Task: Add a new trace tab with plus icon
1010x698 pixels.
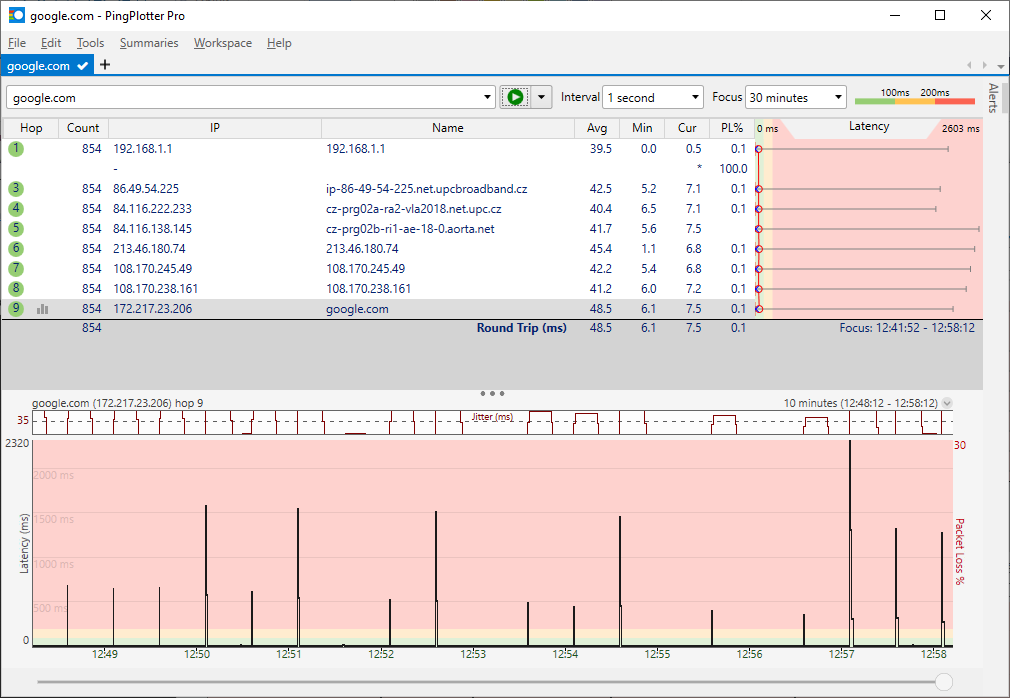Action: tap(105, 65)
